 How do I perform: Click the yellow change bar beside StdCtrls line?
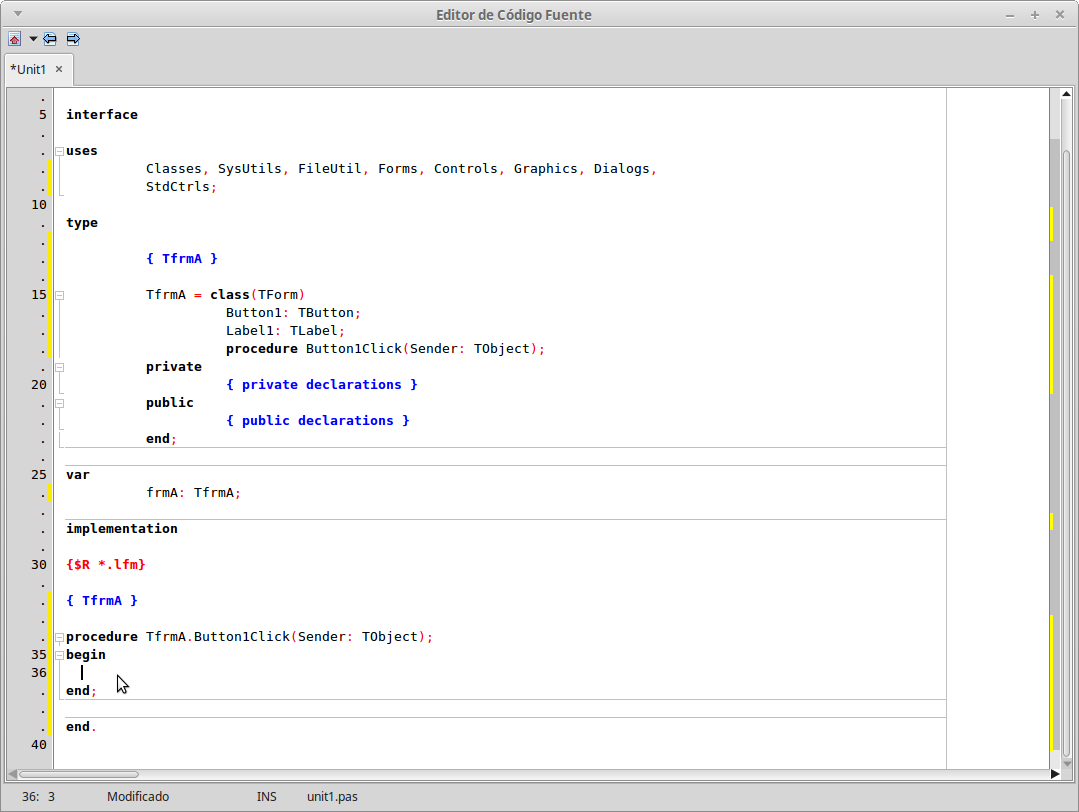[x=48, y=186]
